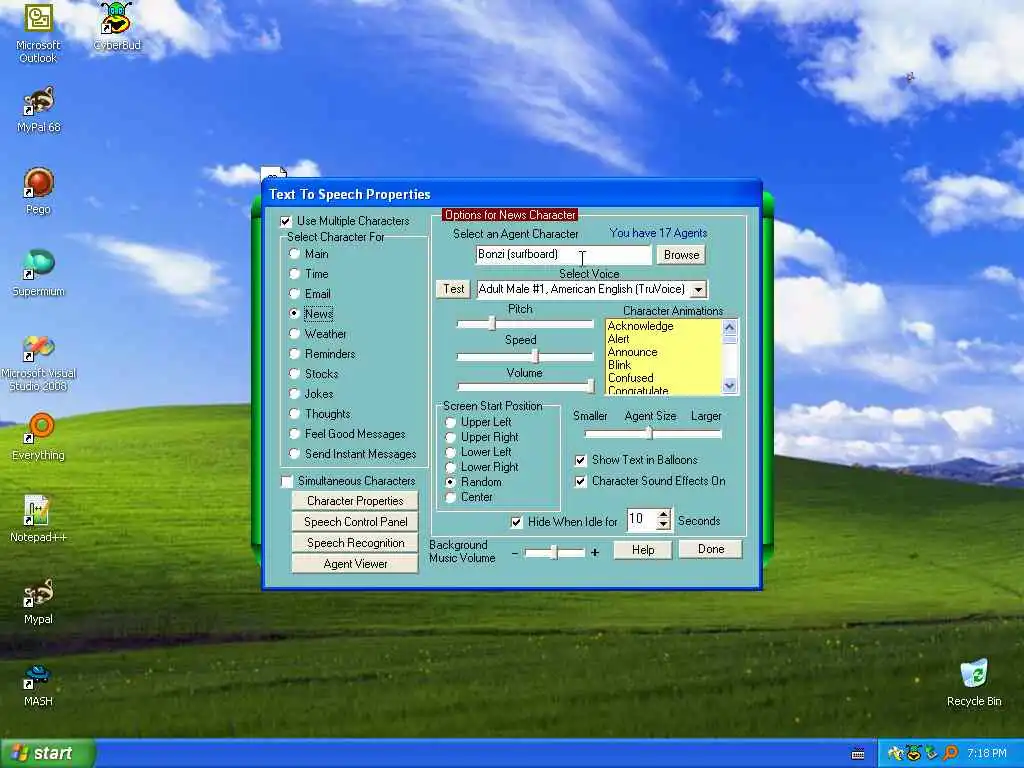This screenshot has width=1024, height=768.
Task: Adjust the Pitch slider
Action: coord(492,323)
